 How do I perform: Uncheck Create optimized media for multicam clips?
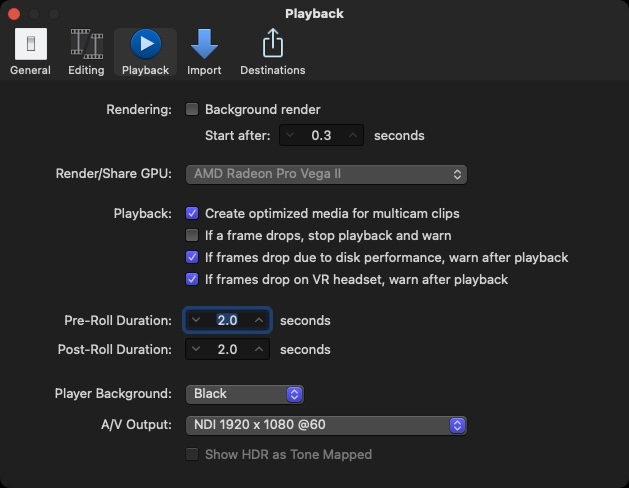[x=193, y=213]
